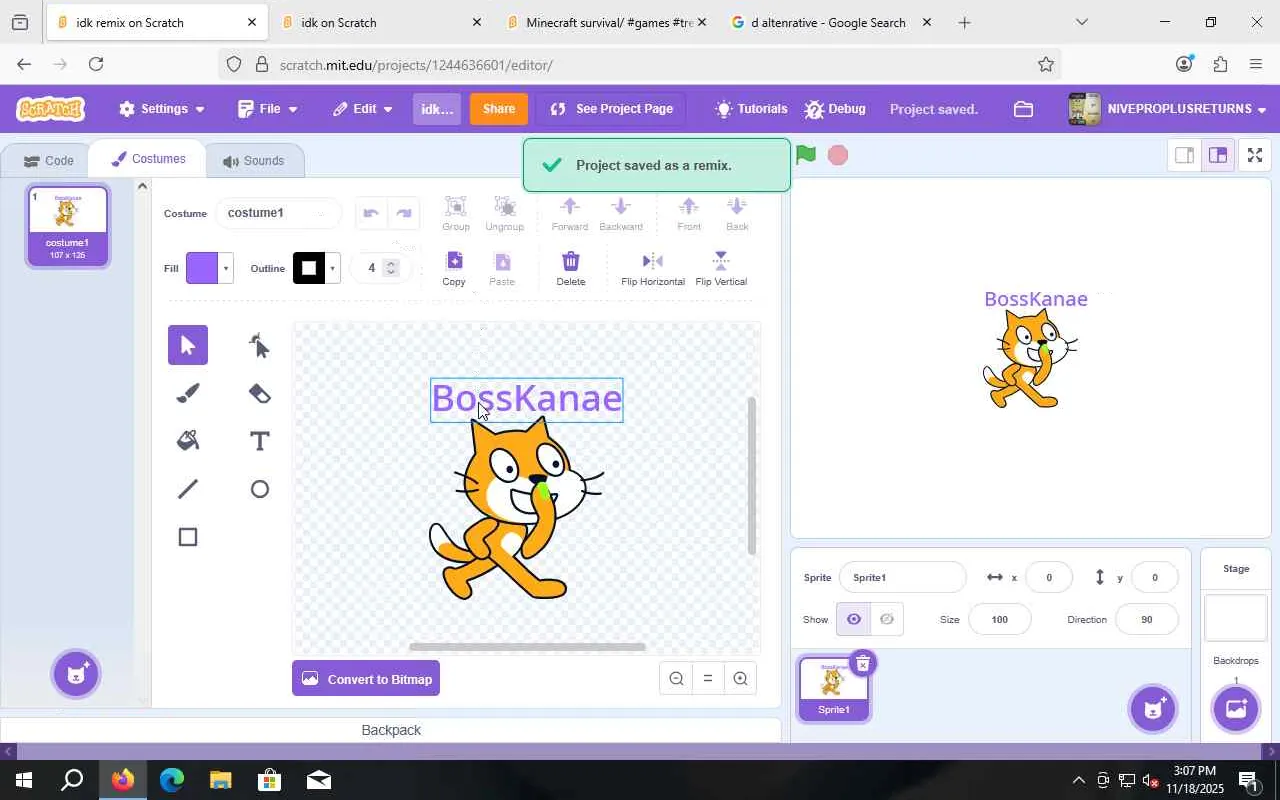Select the Text tool
The height and width of the screenshot is (800, 1280).
coord(260,441)
